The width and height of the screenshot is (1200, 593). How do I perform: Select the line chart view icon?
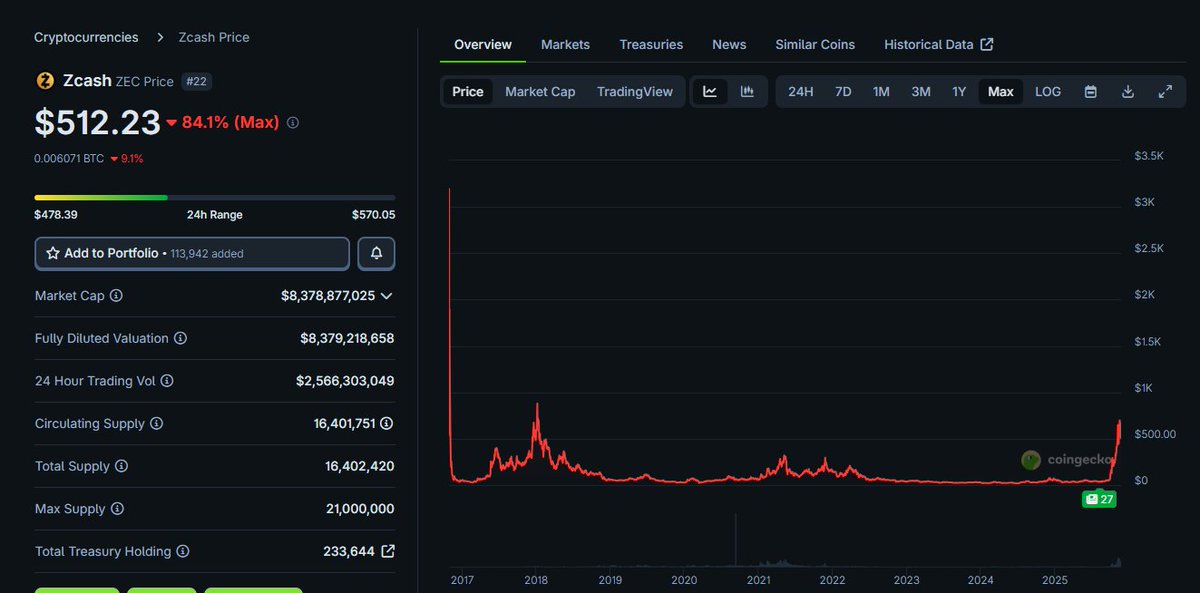pos(710,91)
